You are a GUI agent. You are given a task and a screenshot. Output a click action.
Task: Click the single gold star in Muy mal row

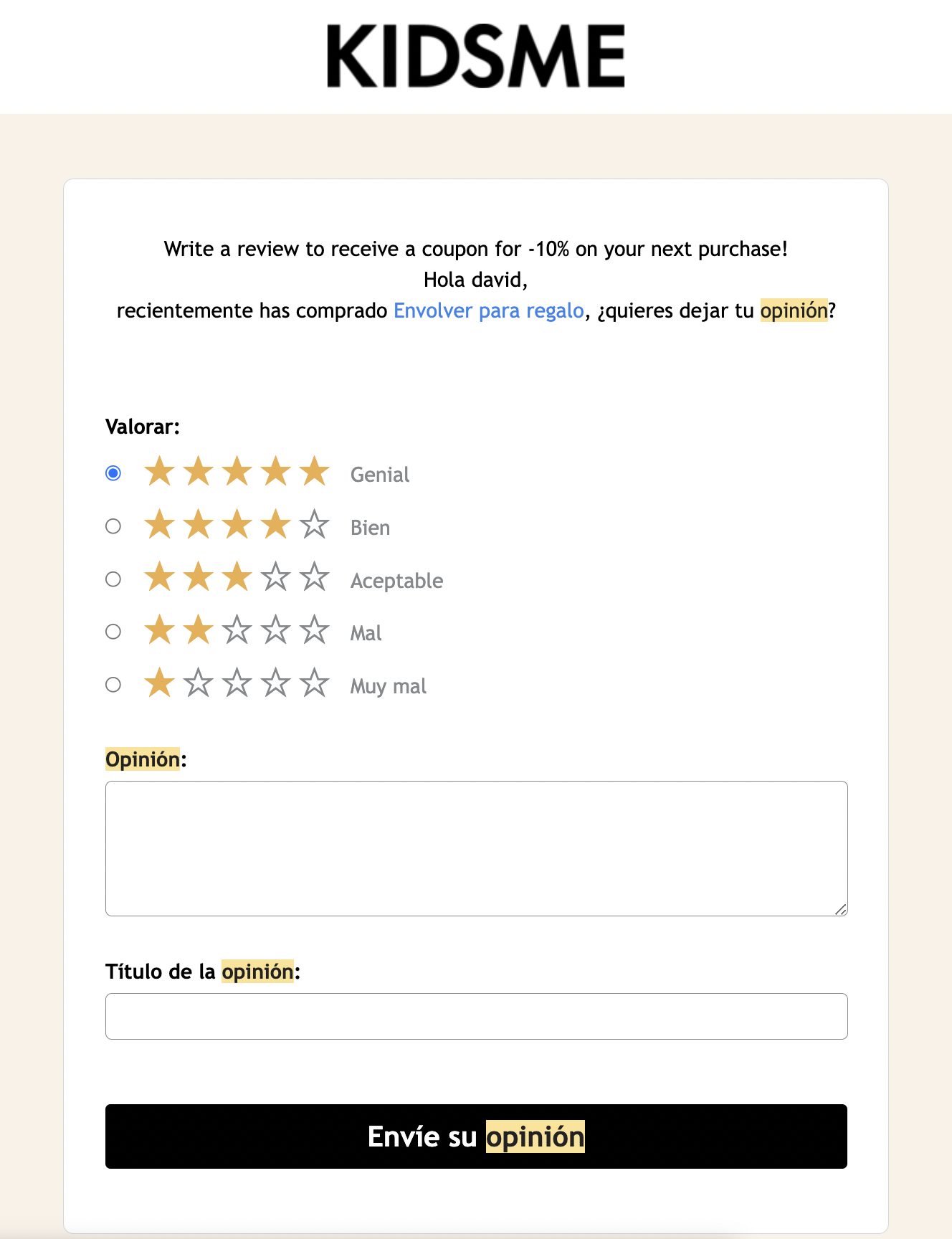coord(159,683)
